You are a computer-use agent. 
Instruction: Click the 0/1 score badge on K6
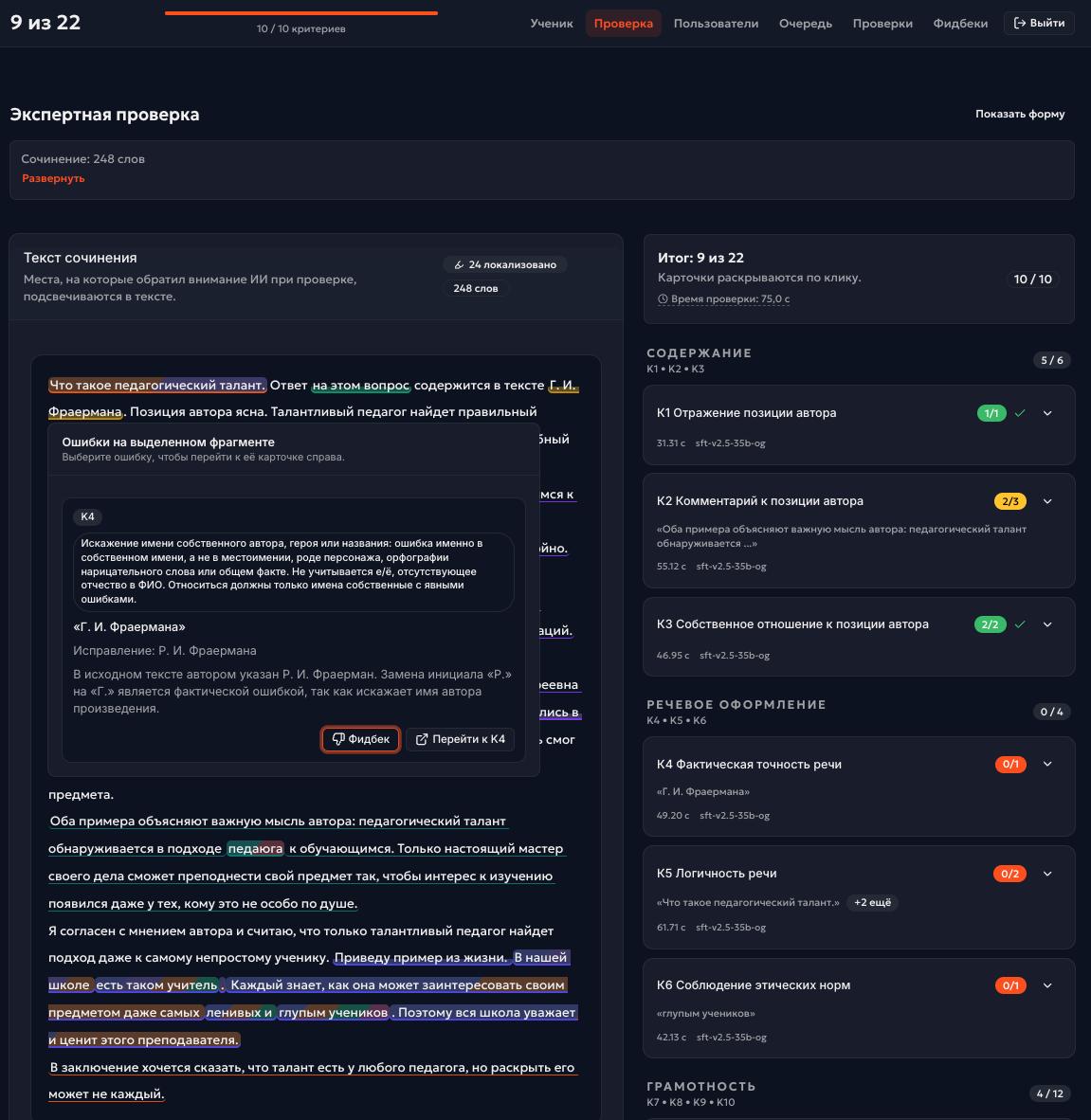(1010, 985)
